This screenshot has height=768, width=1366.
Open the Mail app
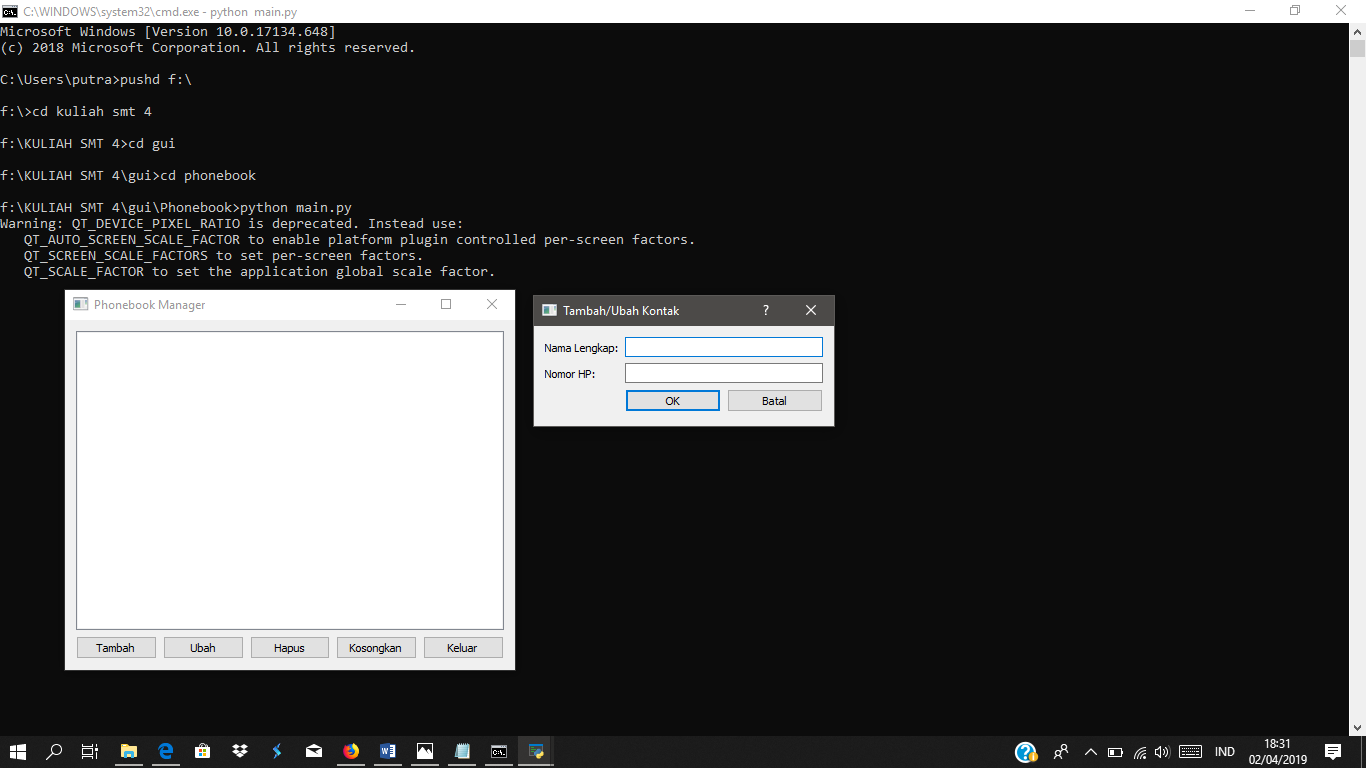point(314,751)
